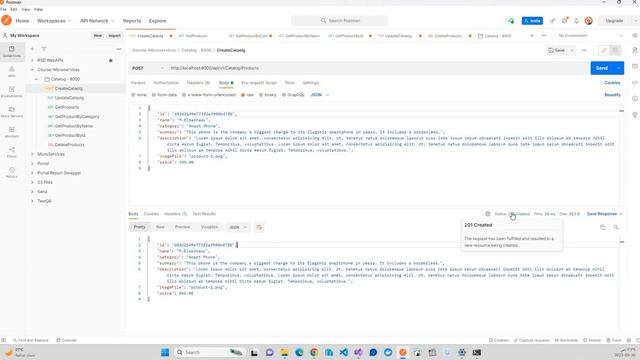Open the Environments sidebar panel
This screenshot has height=360, width=640.
(12, 92)
